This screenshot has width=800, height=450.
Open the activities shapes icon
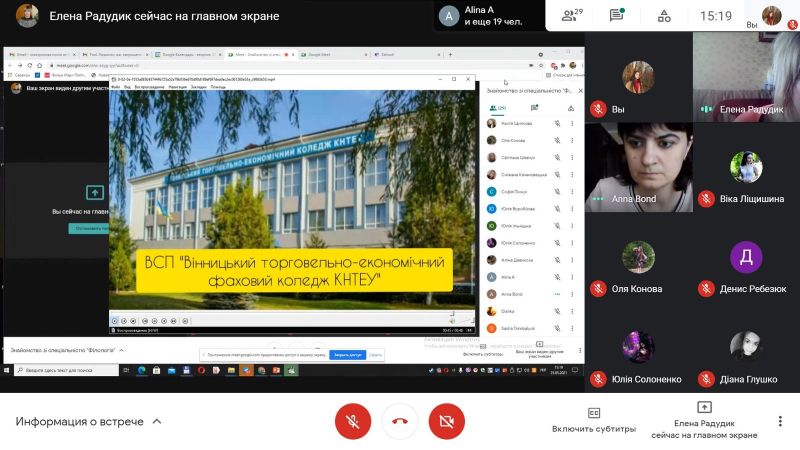point(664,16)
